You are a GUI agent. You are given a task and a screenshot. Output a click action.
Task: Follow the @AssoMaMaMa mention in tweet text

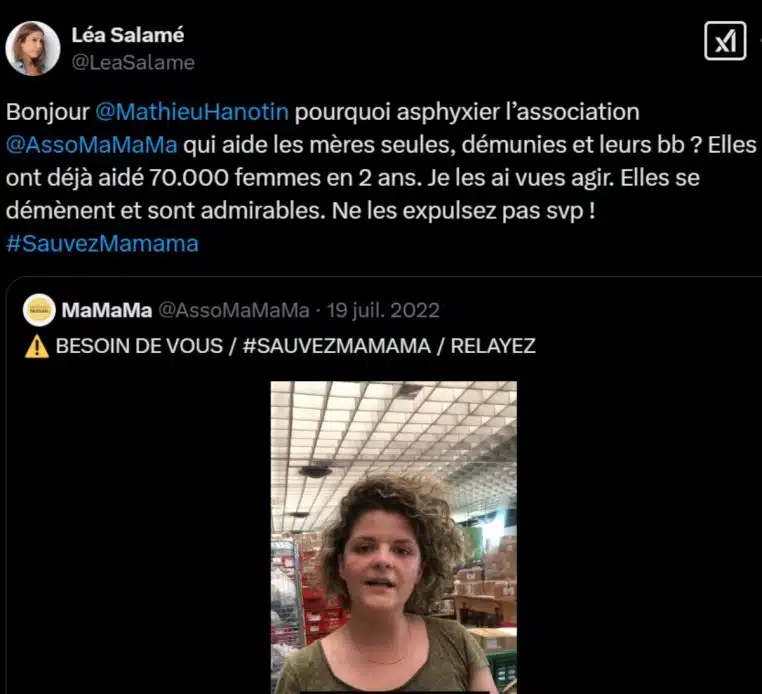[x=92, y=145]
